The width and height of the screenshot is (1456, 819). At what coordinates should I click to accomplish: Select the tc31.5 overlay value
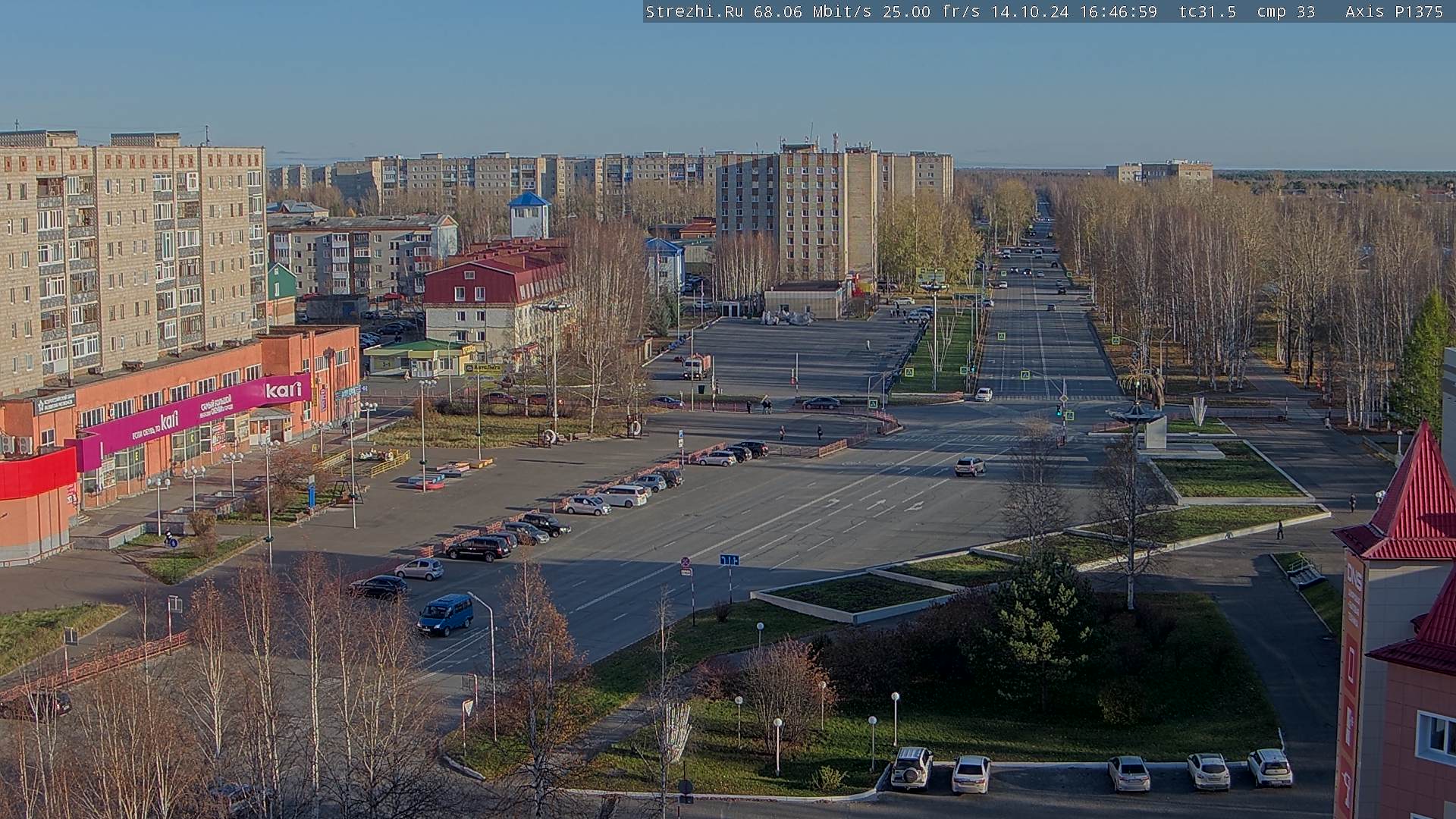1207,11
